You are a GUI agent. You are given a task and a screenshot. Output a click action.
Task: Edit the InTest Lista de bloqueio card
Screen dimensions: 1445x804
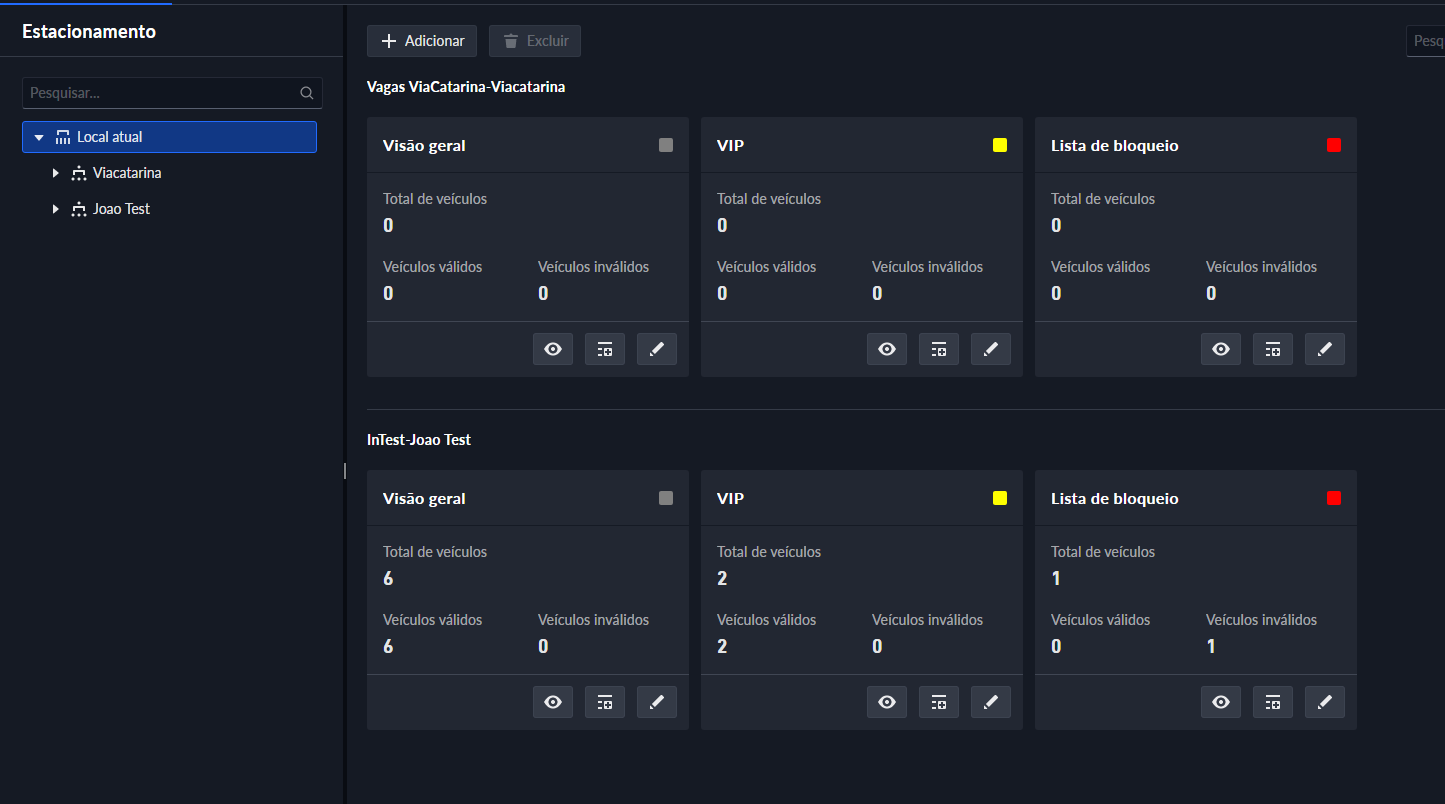tap(1324, 702)
